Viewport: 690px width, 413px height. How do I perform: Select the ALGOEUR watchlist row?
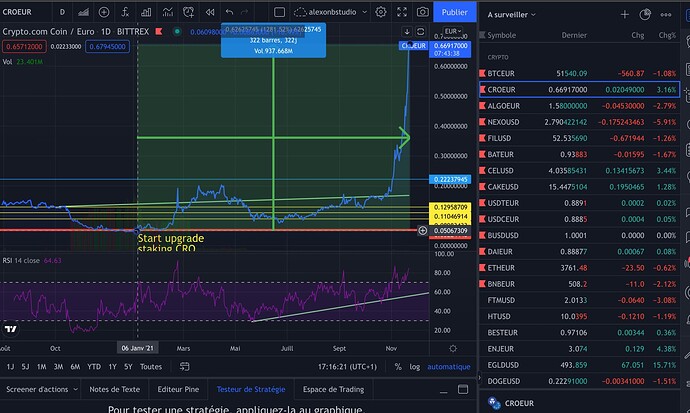pyautogui.click(x=579, y=106)
